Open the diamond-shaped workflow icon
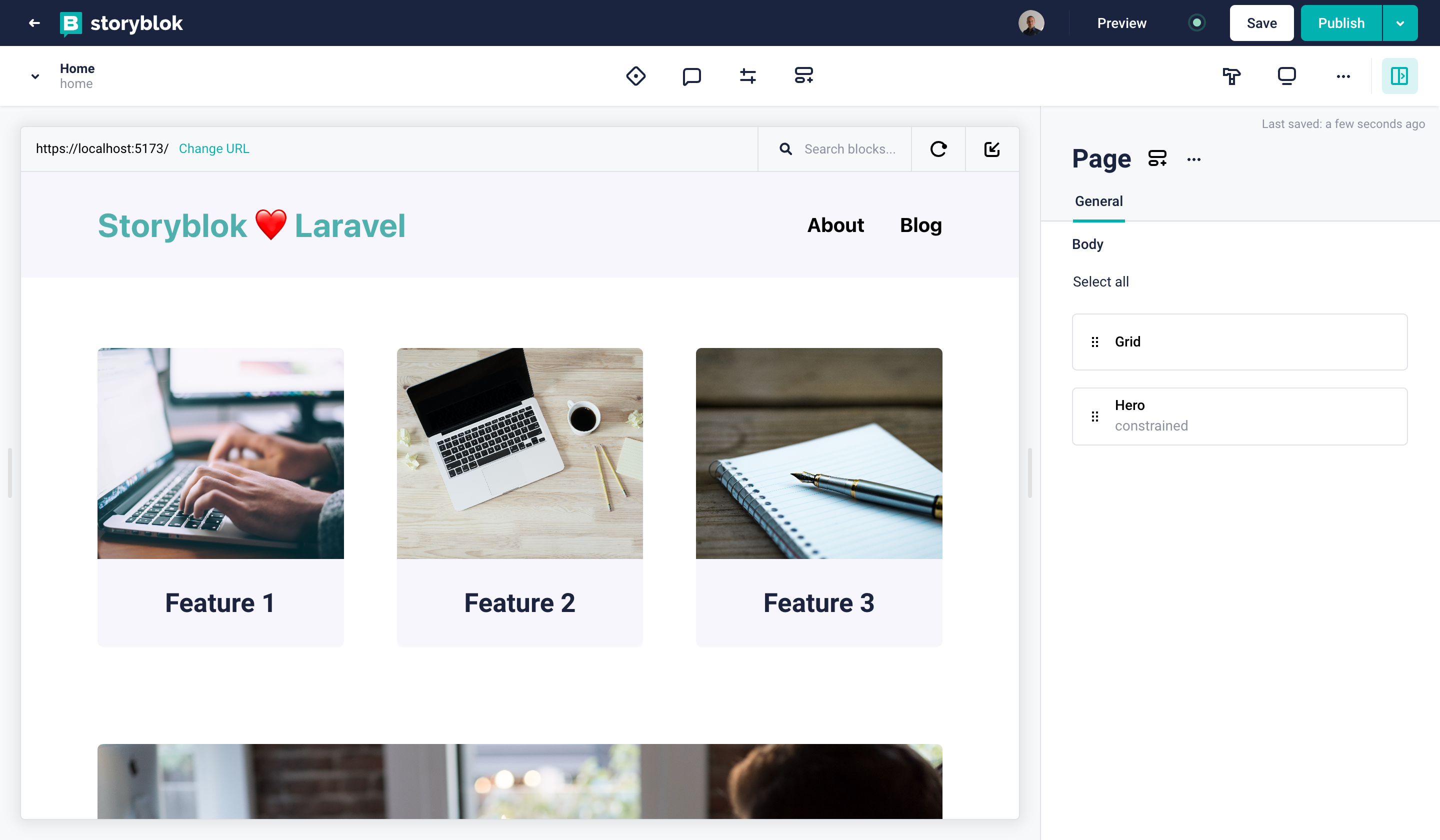This screenshot has width=1440, height=840. click(635, 75)
